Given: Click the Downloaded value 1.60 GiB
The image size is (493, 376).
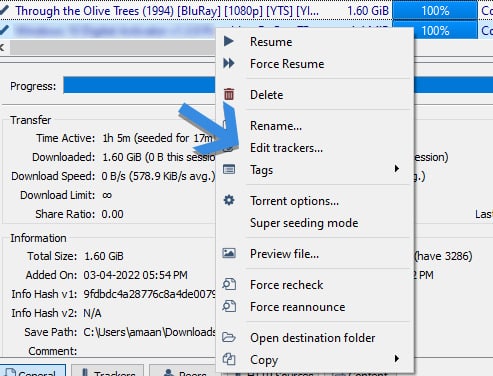Looking at the screenshot, I should coord(159,157).
